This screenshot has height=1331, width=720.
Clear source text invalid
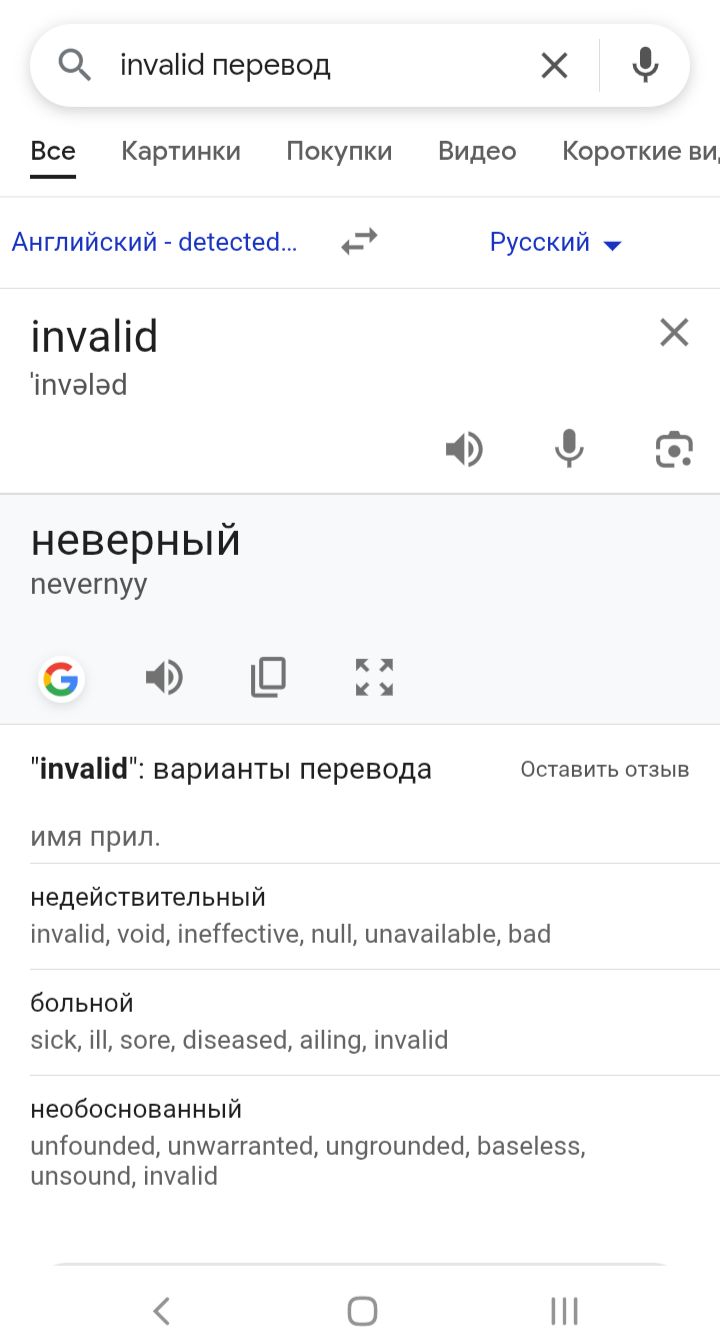coord(674,333)
